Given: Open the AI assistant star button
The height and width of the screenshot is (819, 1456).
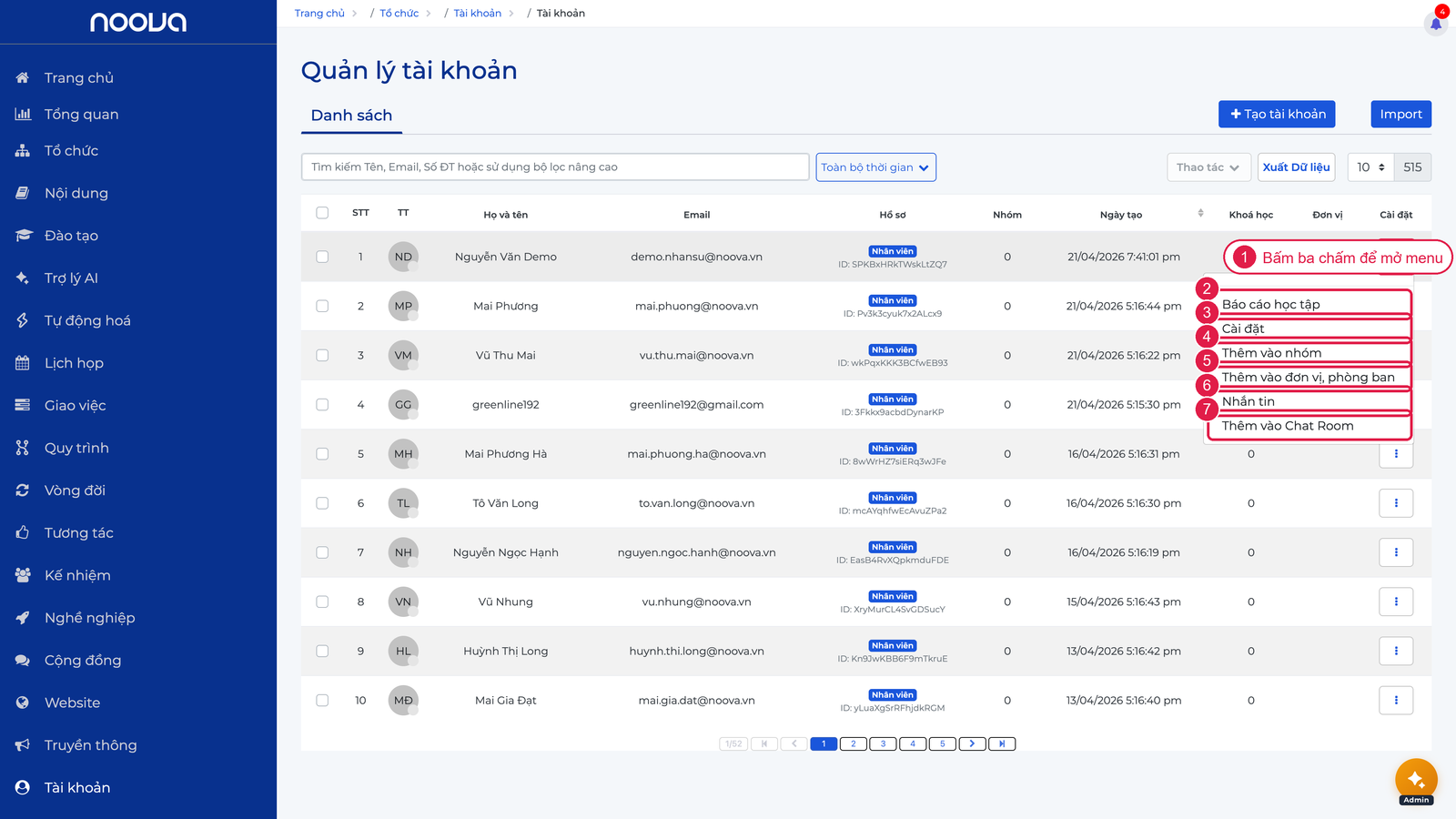Looking at the screenshot, I should click(x=1416, y=779).
